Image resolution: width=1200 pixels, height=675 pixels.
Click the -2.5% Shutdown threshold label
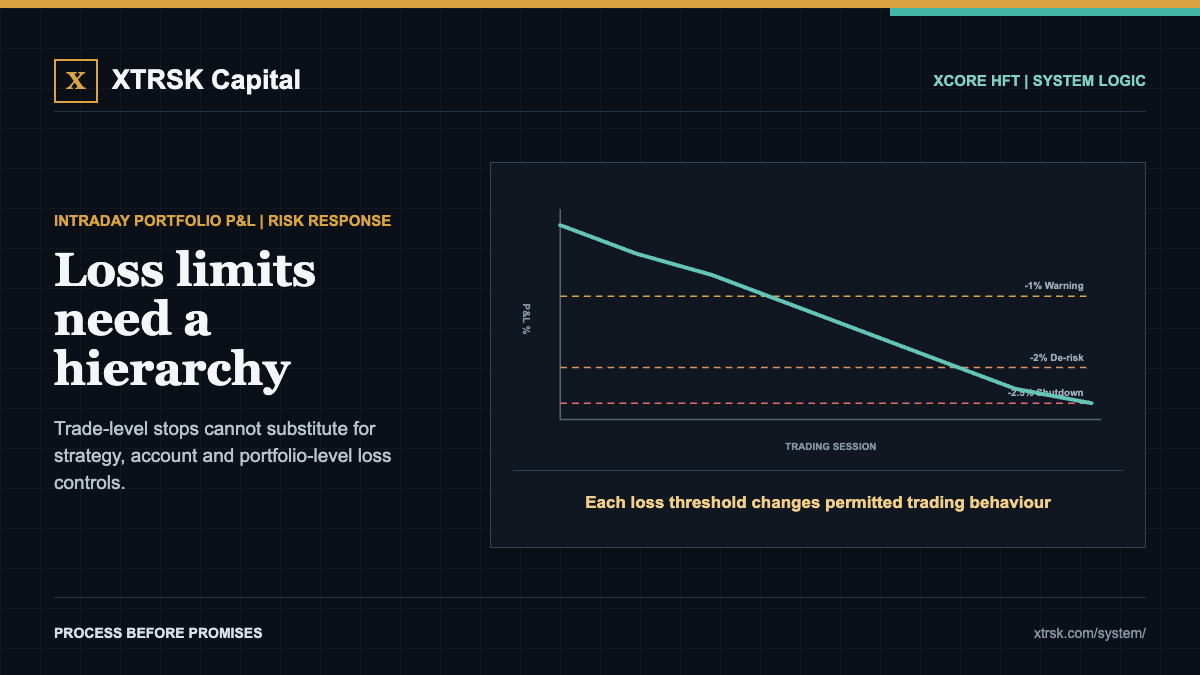tap(1046, 393)
